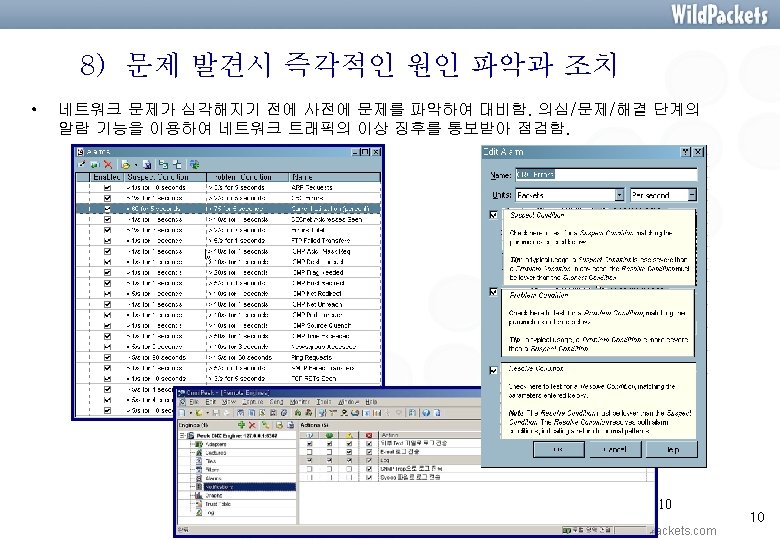Click the blue question mark help icon in OmniPeek toolbar

tap(426, 413)
